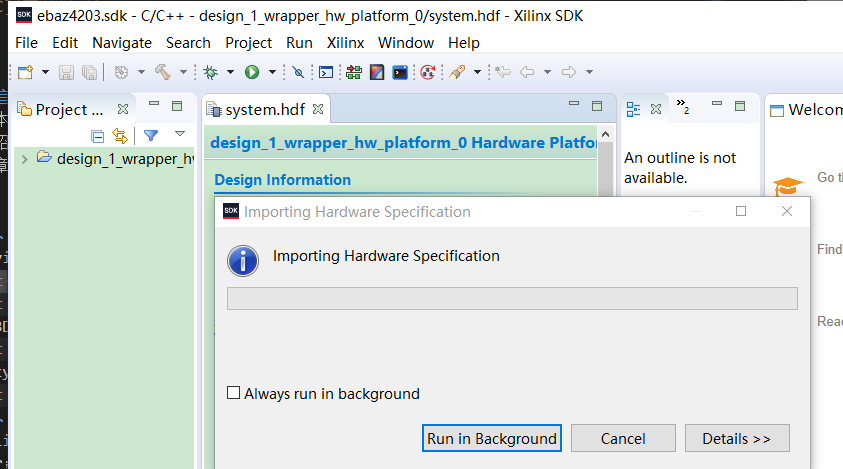This screenshot has width=843, height=469.
Task: Click the Build Configuration icon
Action: (x=121, y=72)
